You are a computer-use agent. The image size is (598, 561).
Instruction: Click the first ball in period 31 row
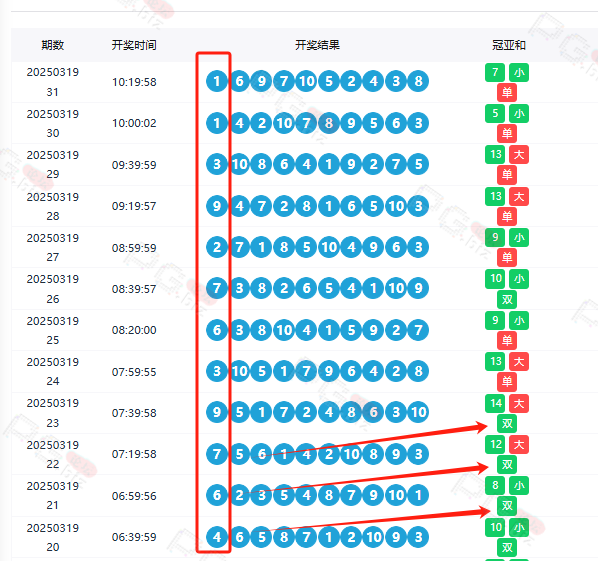(x=217, y=81)
